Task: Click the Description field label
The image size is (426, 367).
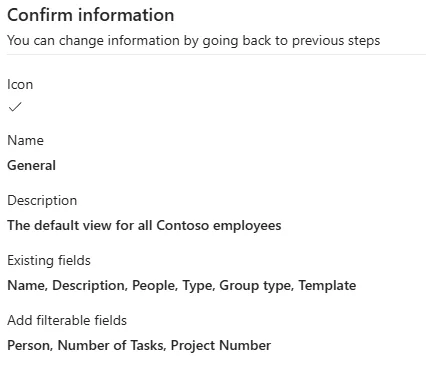Action: [x=42, y=201]
